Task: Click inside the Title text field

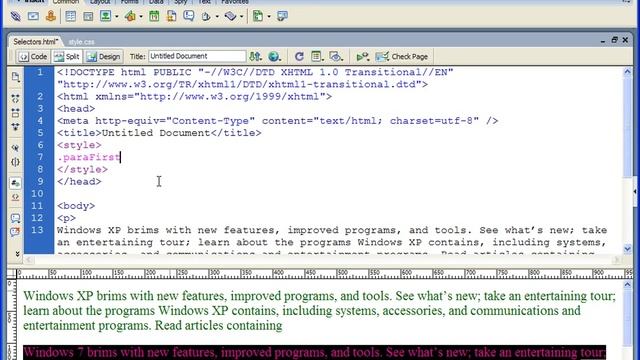Action: (197, 56)
